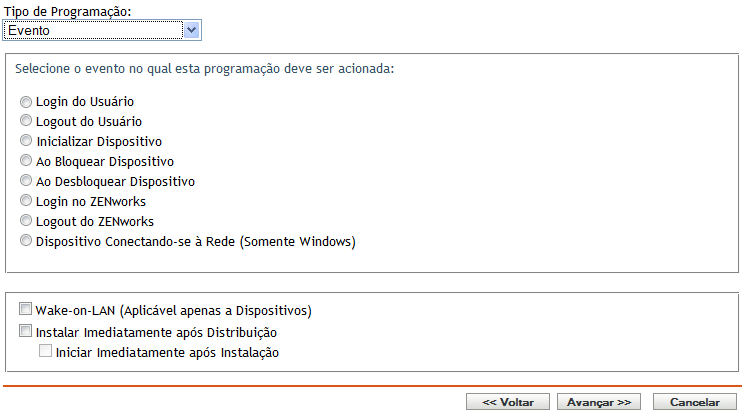Screen dimensions: 746x419
Task: Choose the Logout do Usuário option
Action: [x=26, y=122]
